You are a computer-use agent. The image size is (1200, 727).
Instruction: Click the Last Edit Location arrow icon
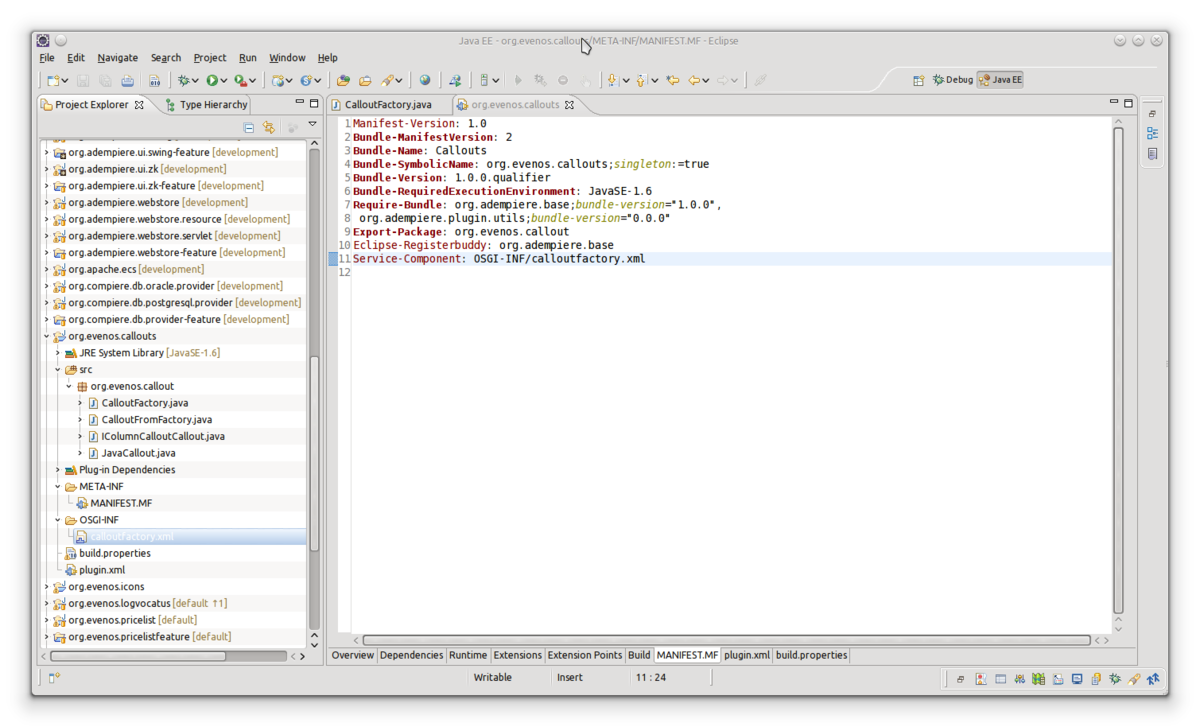coord(673,80)
